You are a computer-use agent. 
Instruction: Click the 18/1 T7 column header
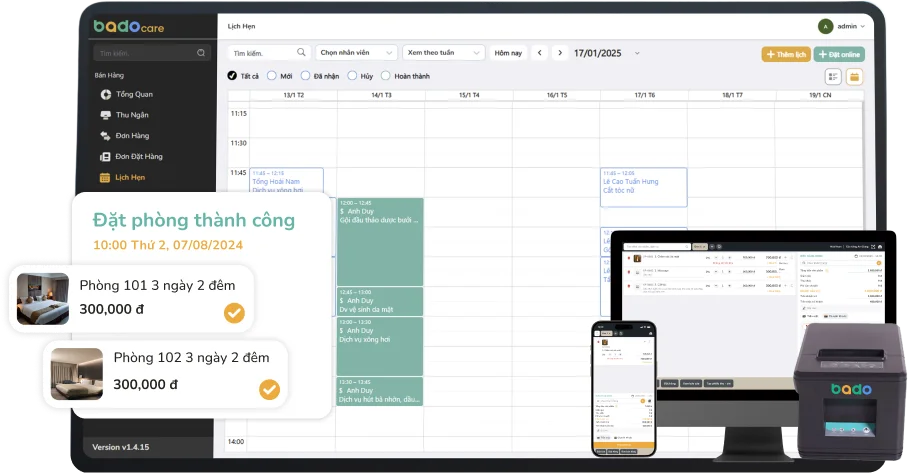(x=732, y=95)
